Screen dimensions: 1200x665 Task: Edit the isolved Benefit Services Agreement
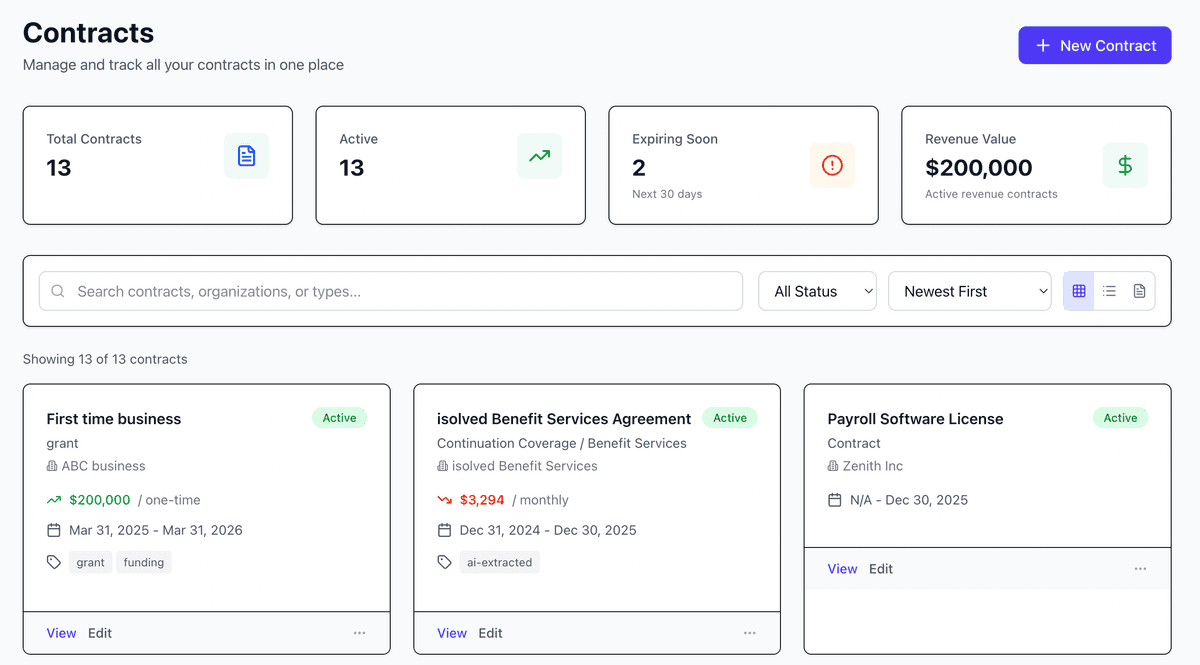coord(490,633)
